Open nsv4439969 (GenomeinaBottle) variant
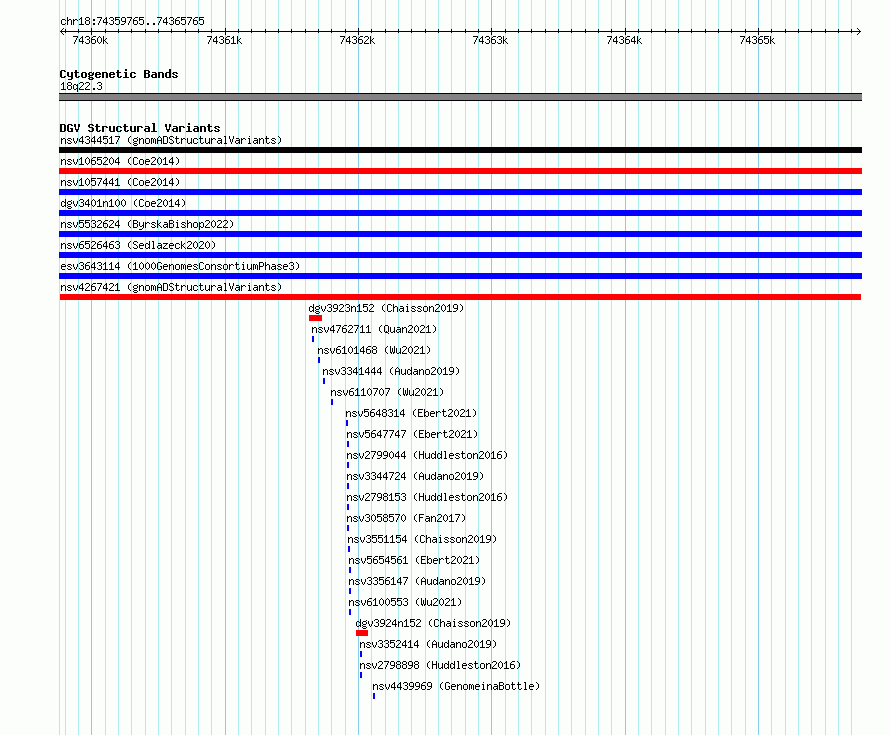890x735 pixels. click(x=456, y=686)
